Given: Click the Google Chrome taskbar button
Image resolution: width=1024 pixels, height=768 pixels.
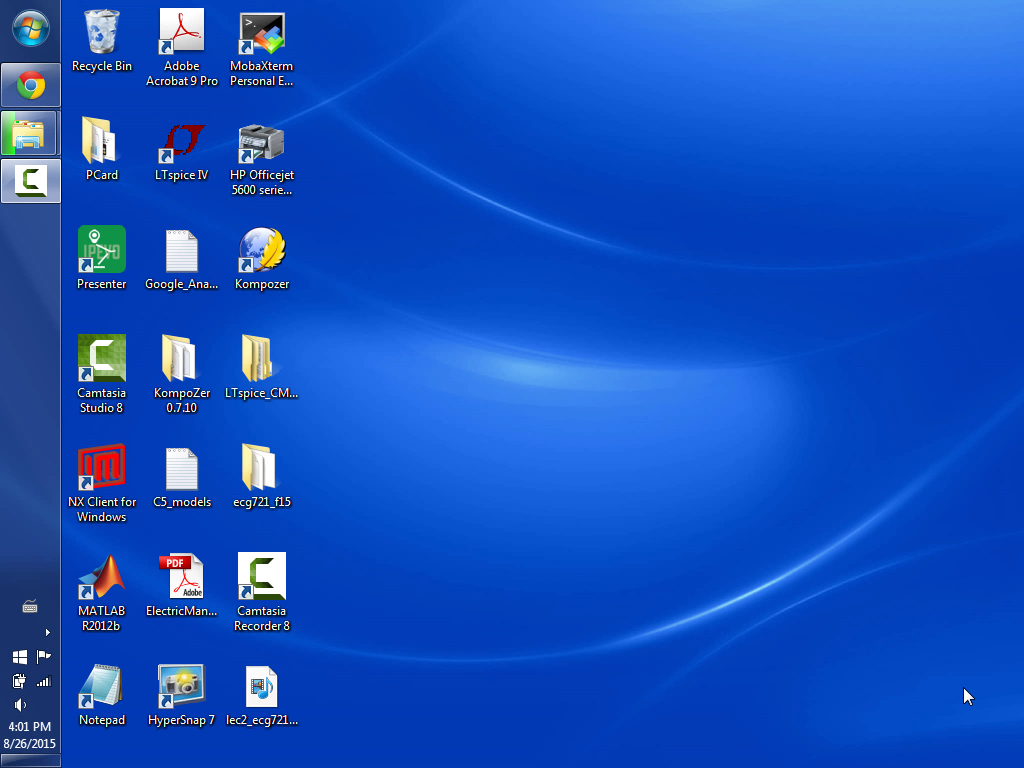Looking at the screenshot, I should click(31, 86).
